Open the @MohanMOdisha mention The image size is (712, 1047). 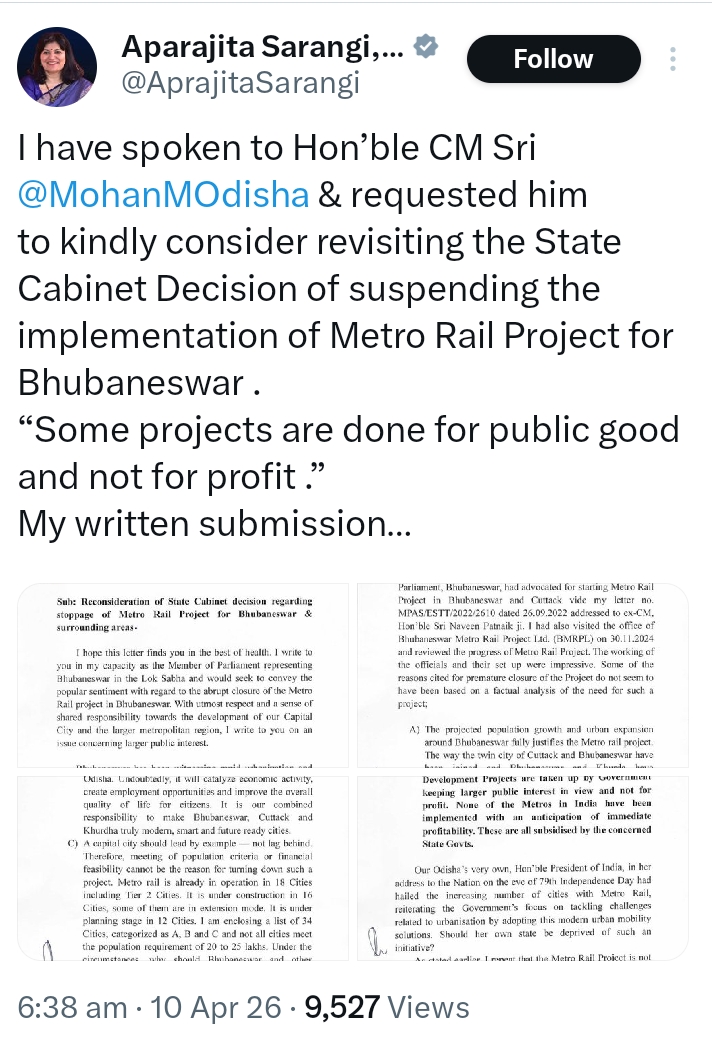point(163,194)
